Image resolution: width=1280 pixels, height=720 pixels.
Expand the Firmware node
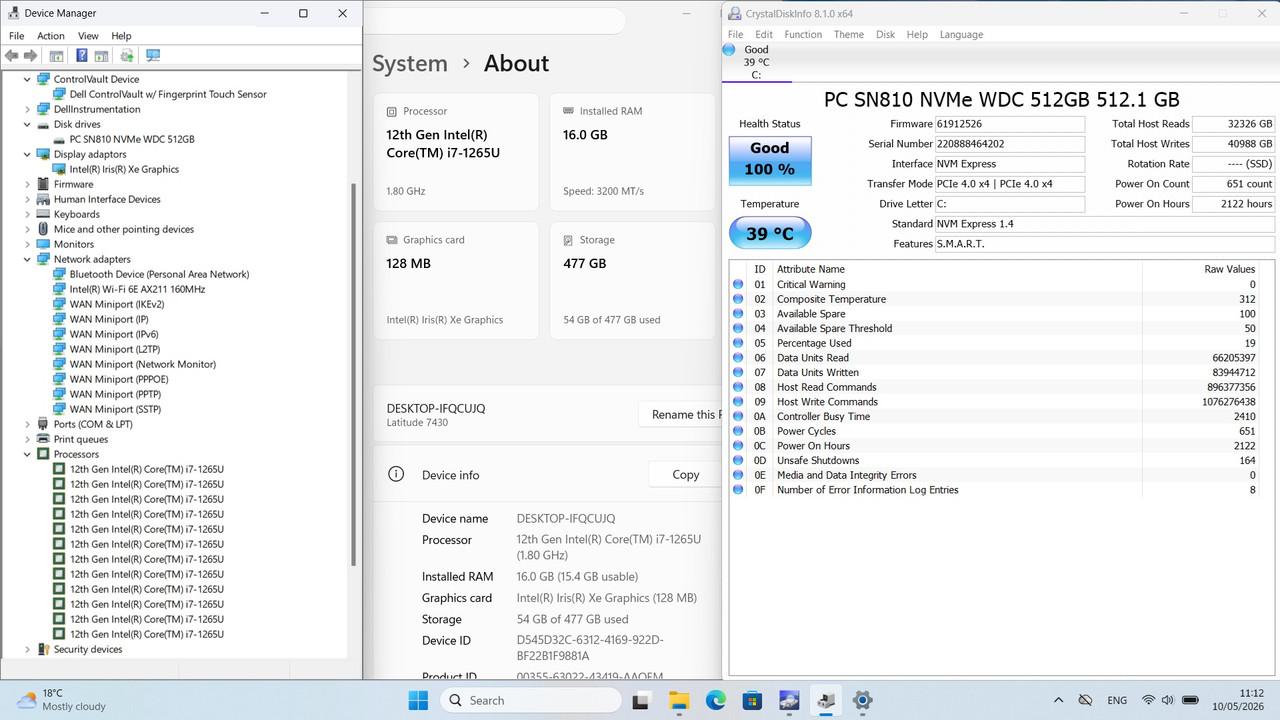(x=27, y=184)
